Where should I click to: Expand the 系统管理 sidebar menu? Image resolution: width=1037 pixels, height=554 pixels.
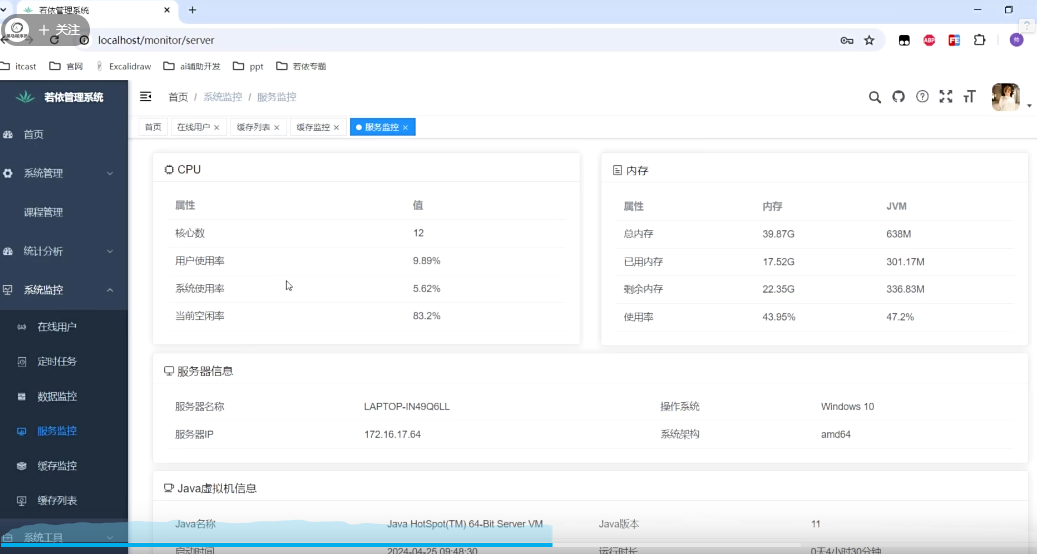(64, 173)
